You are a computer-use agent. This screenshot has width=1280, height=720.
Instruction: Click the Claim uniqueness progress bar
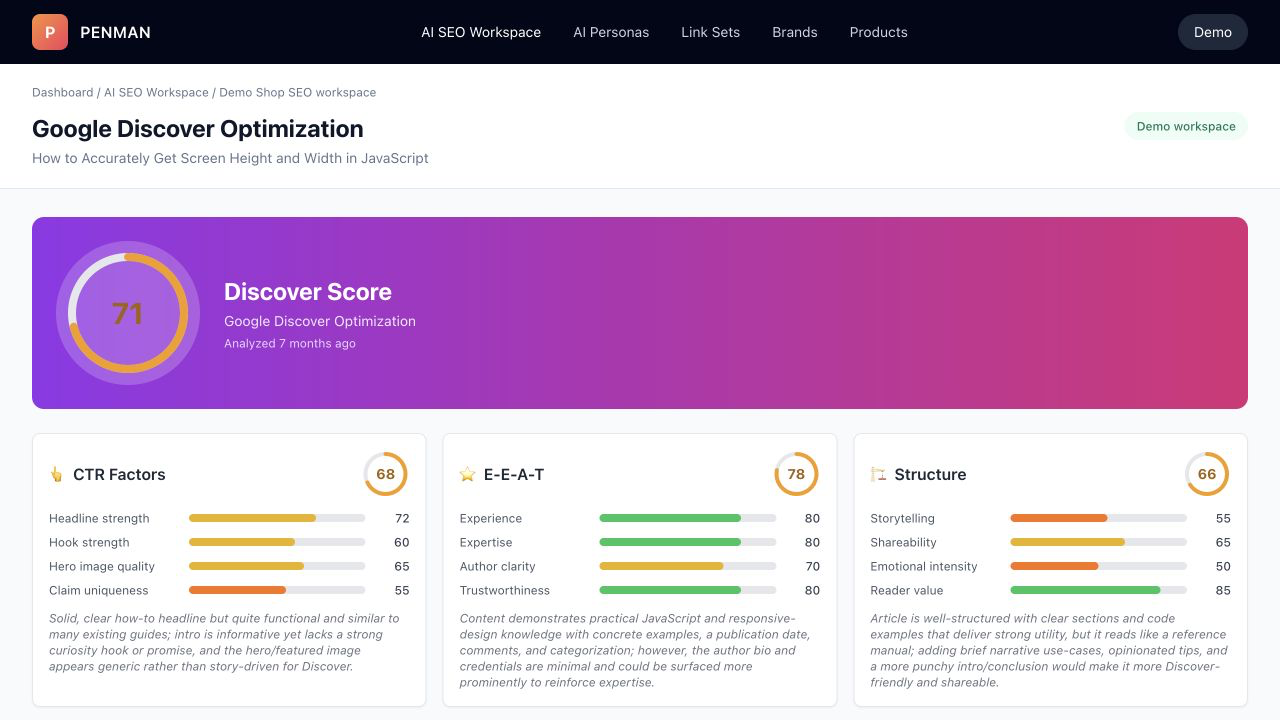point(277,590)
